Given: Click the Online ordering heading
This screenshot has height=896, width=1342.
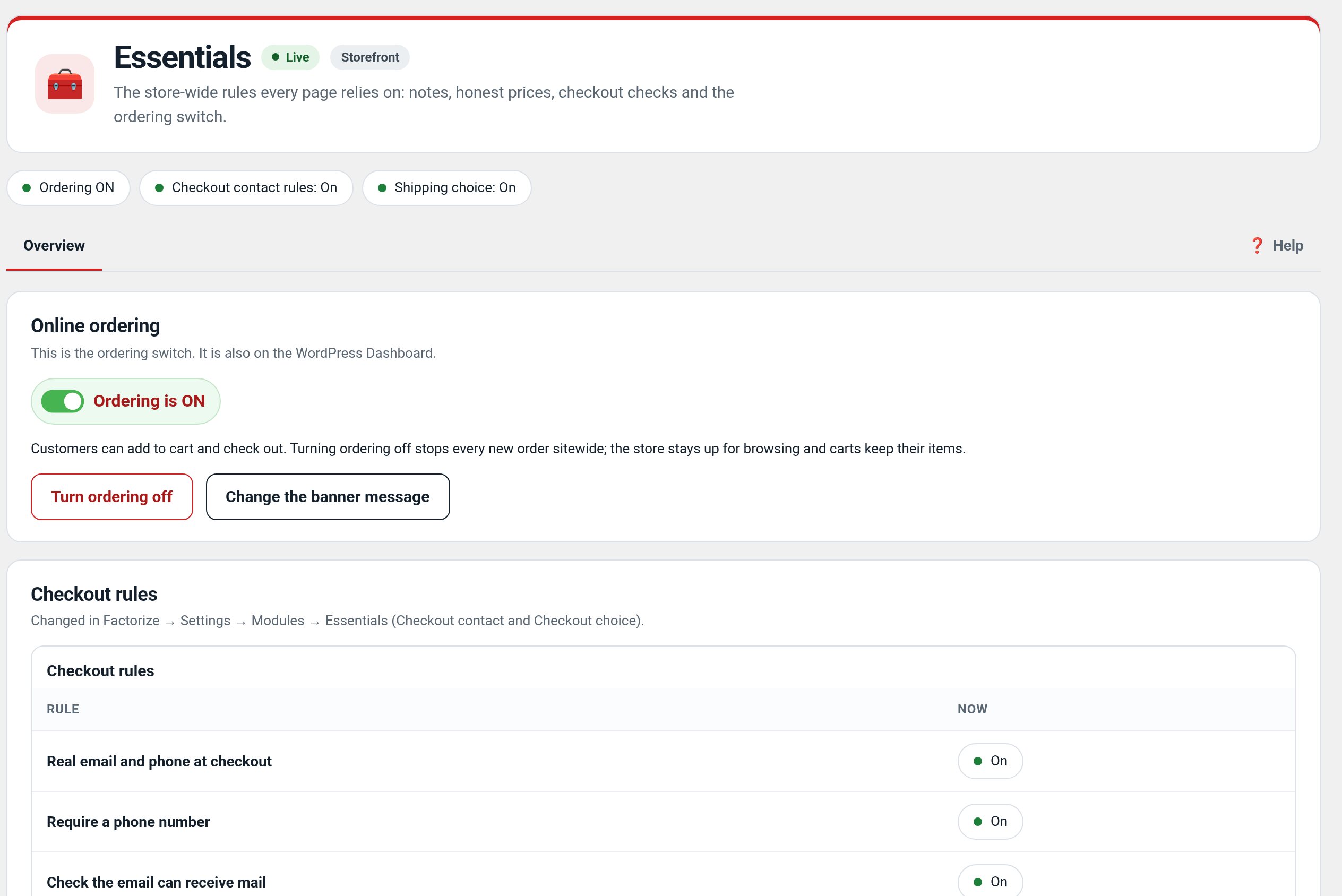Looking at the screenshot, I should click(96, 326).
